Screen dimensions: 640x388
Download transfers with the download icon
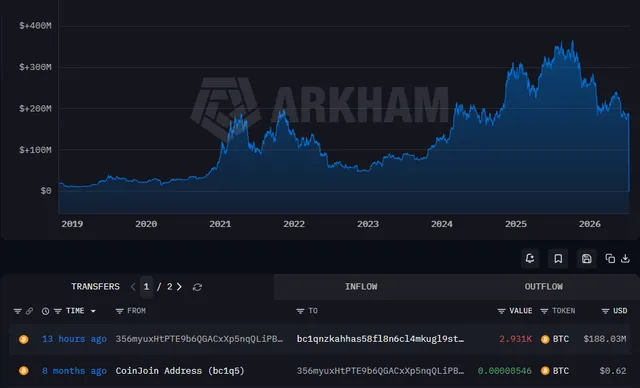click(625, 259)
